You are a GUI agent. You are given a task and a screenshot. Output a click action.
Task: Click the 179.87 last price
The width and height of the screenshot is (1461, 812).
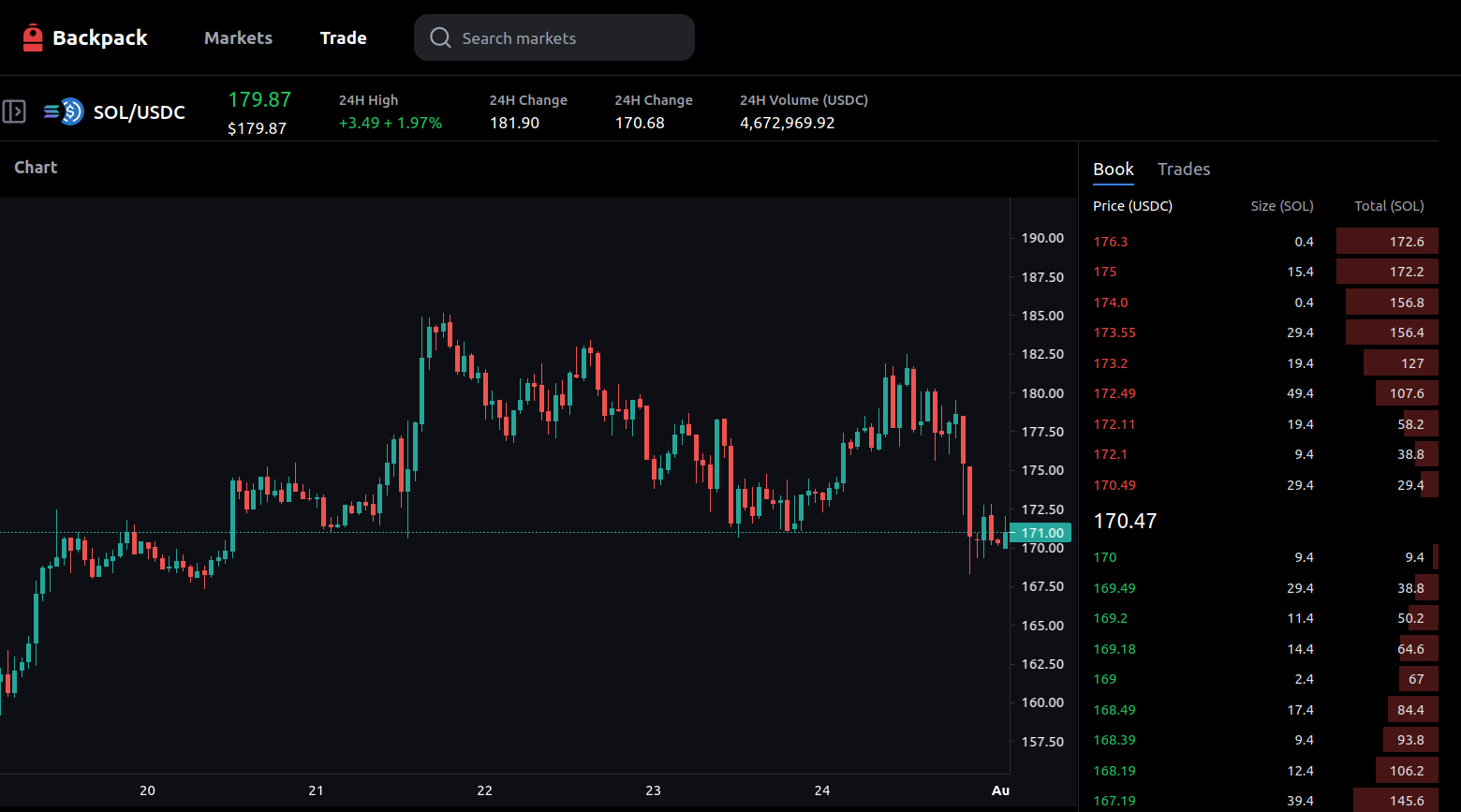pyautogui.click(x=259, y=99)
